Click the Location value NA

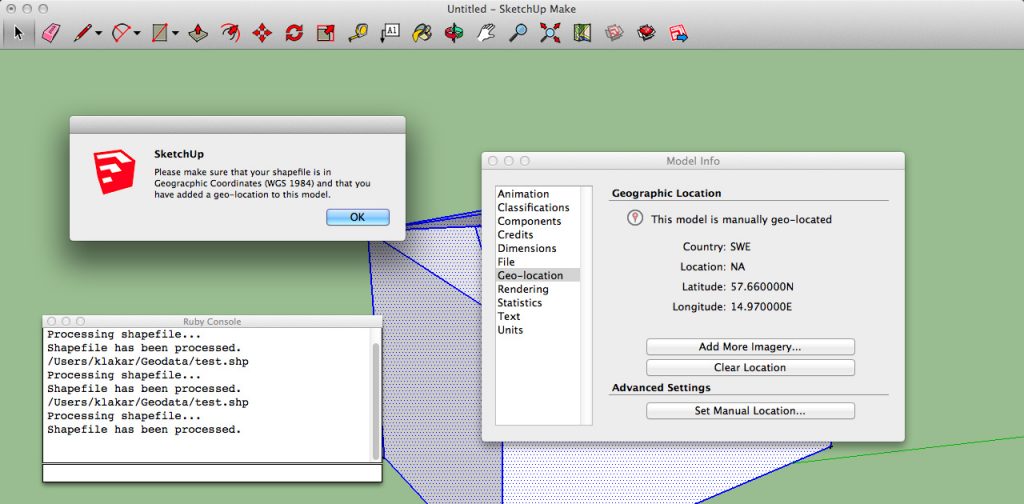pos(737,267)
